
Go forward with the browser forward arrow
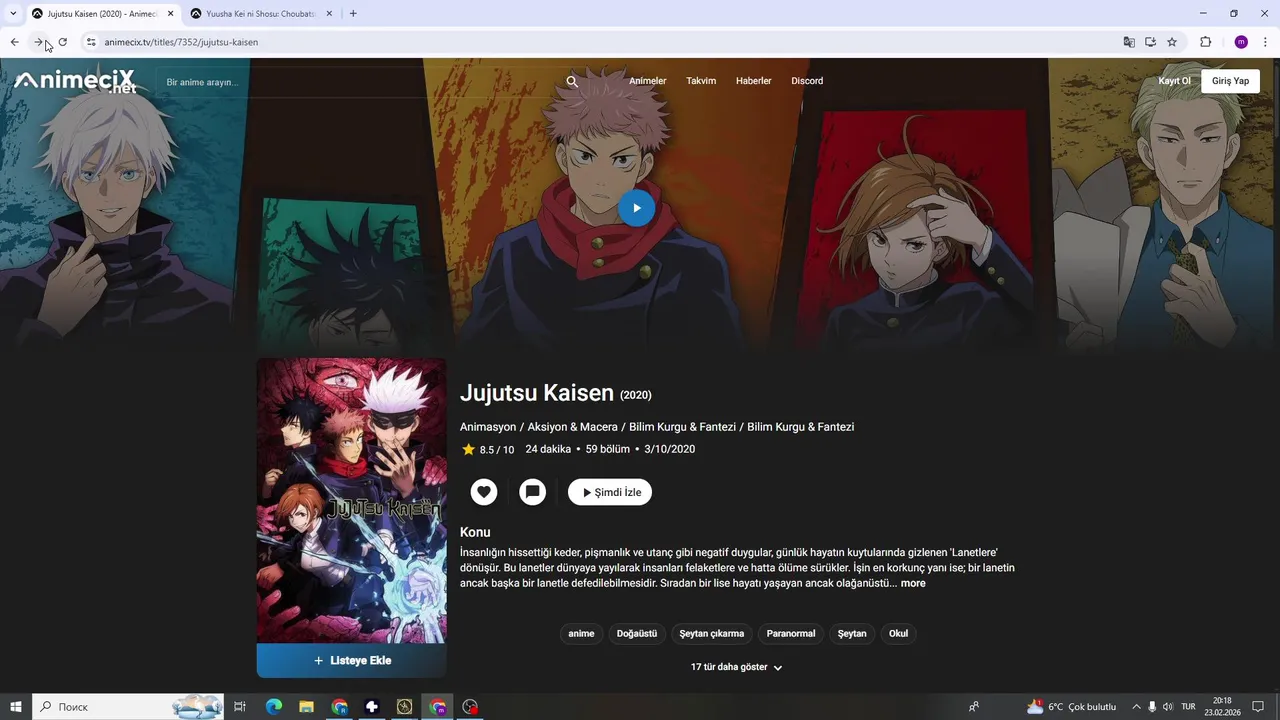[x=38, y=42]
